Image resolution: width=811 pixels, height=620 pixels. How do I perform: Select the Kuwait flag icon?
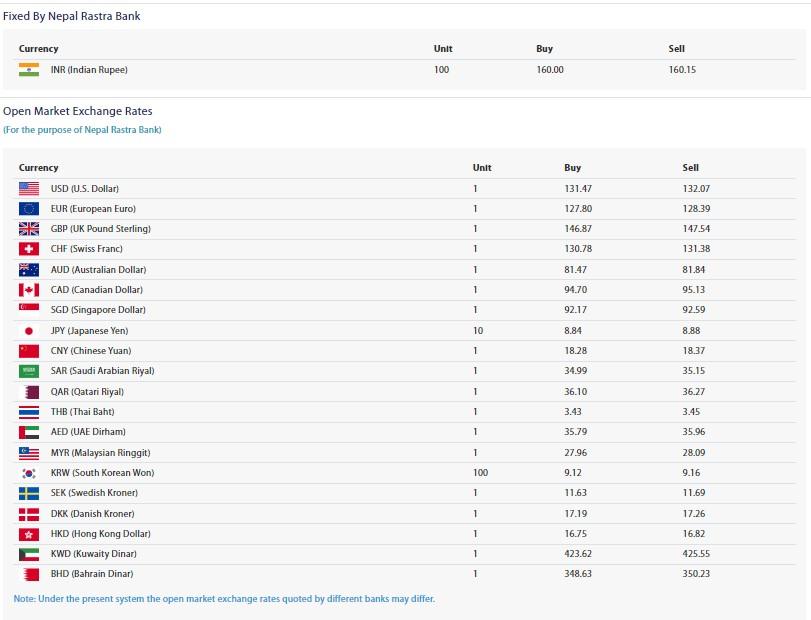(29, 554)
